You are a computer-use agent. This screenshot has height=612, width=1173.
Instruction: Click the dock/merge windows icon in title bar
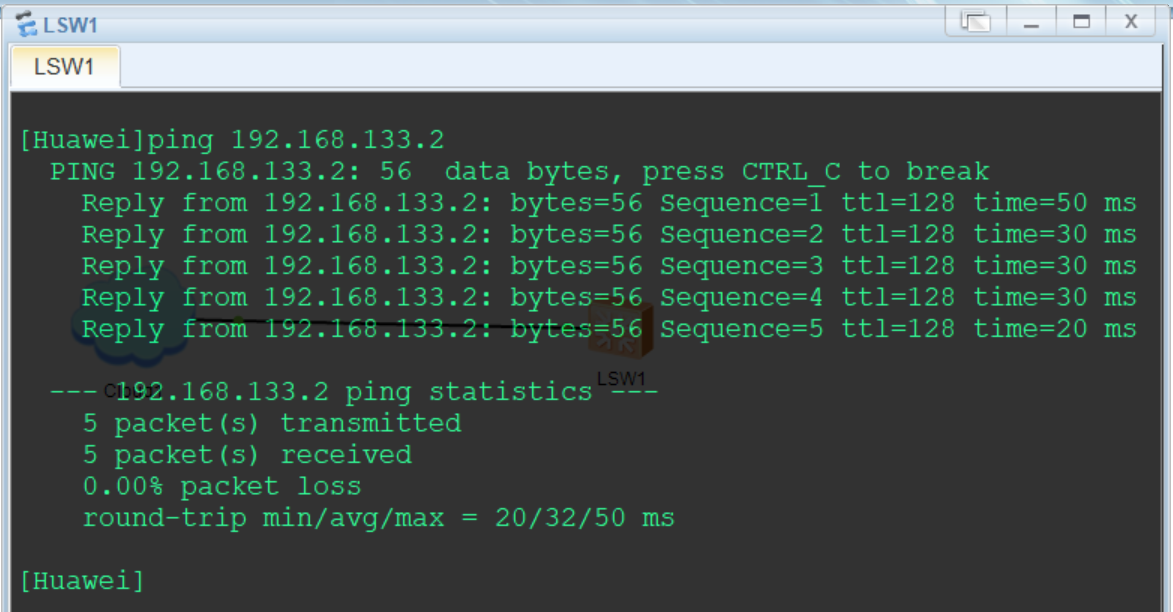(x=975, y=21)
